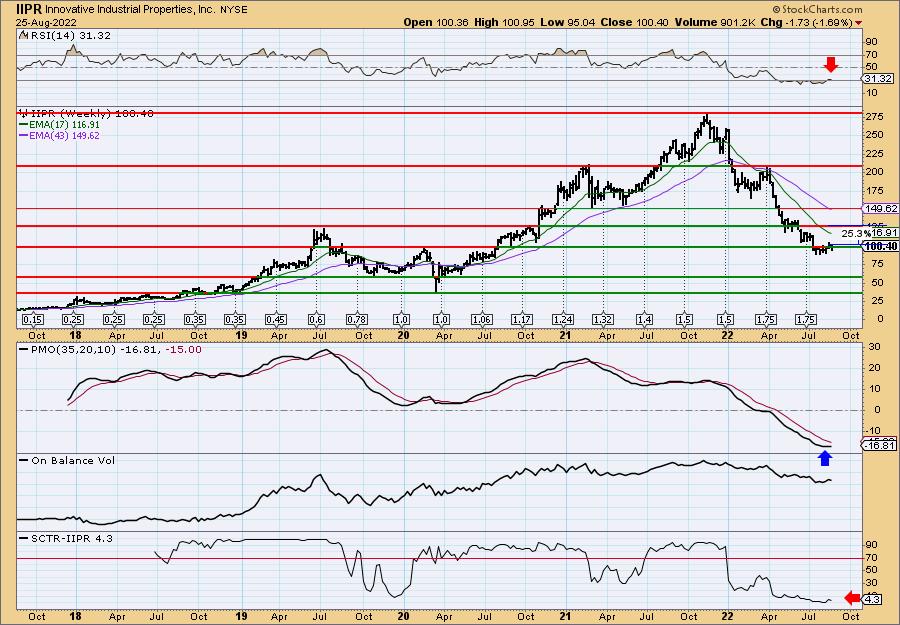This screenshot has width=900, height=625.
Task: Click the company name Innovative Industrial Properties, Inc.
Action: coord(131,10)
